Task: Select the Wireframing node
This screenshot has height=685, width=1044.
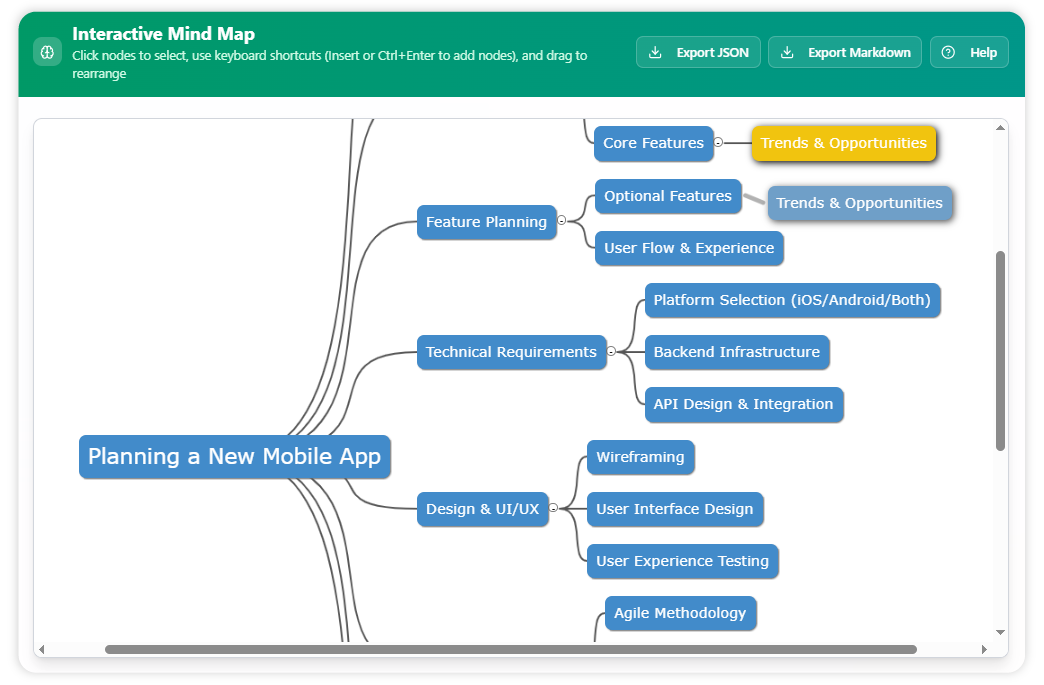Action: click(x=640, y=457)
